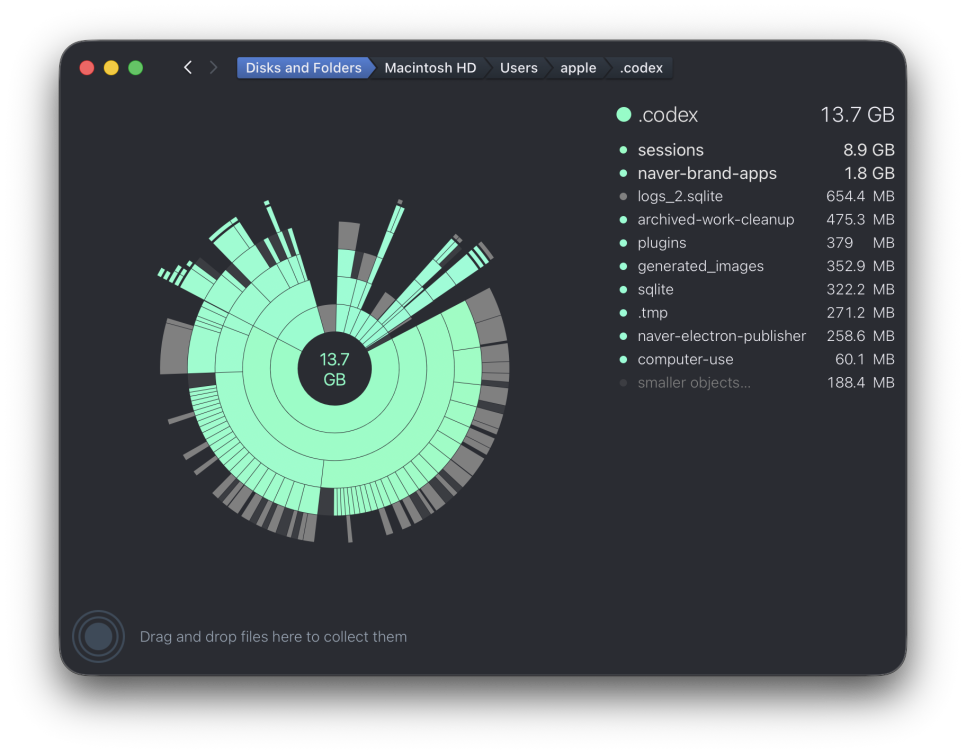Go to Macintosh HD breadcrumb

[430, 68]
